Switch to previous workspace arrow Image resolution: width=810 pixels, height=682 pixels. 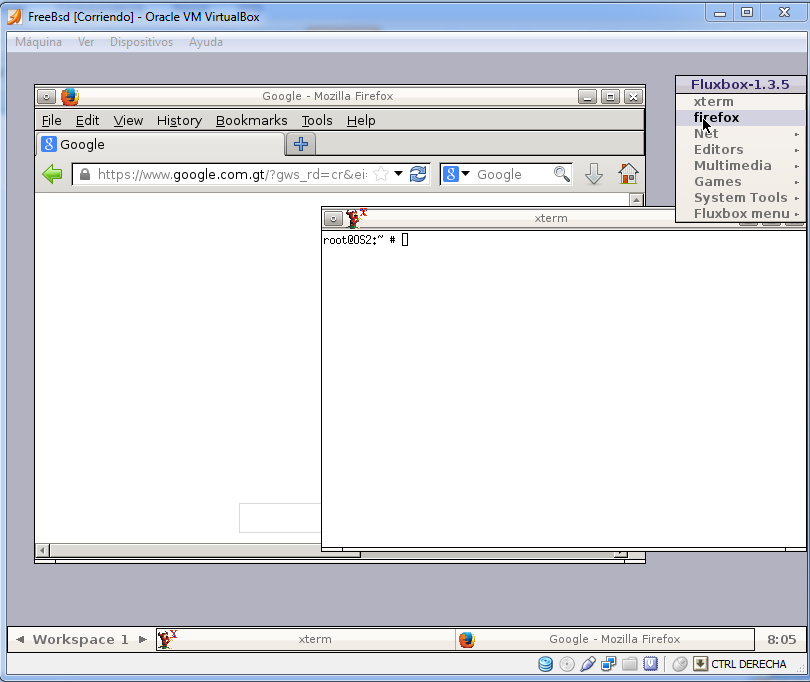20,640
